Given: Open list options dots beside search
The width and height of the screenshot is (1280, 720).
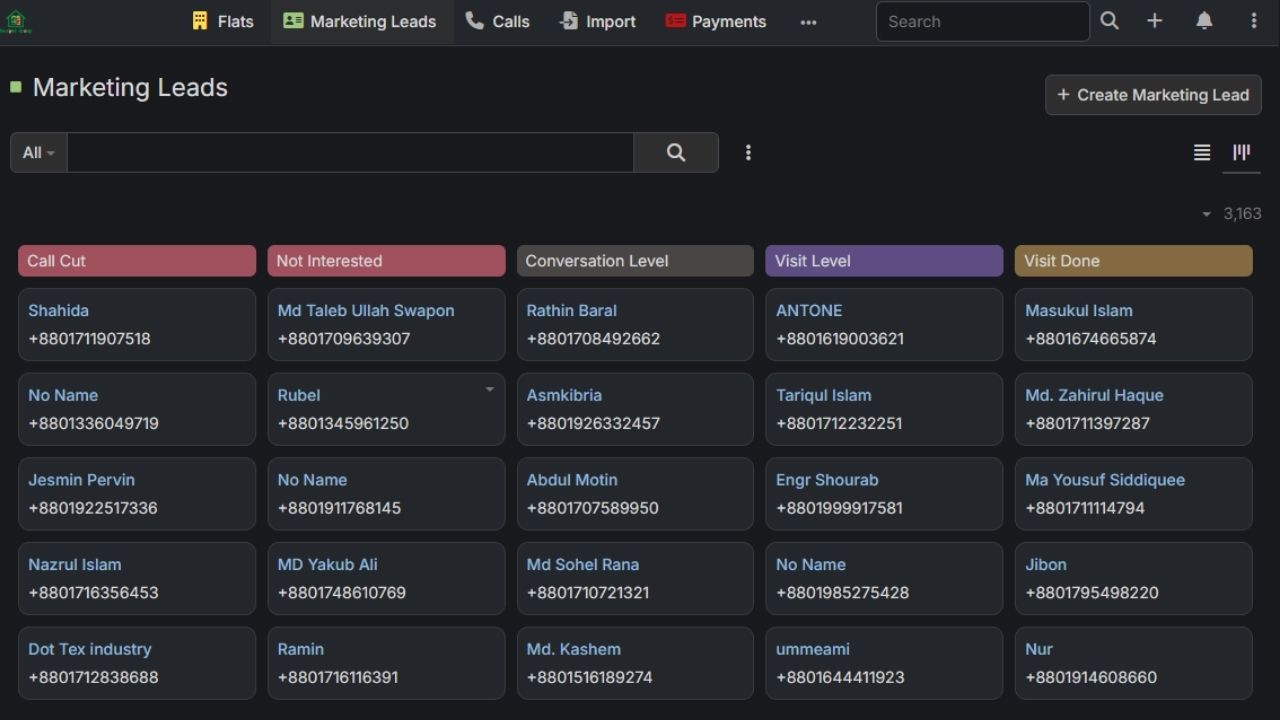Looking at the screenshot, I should 748,152.
